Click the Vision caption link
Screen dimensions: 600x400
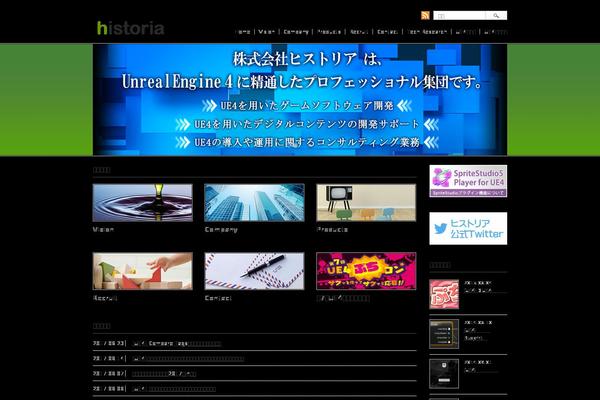point(103,229)
